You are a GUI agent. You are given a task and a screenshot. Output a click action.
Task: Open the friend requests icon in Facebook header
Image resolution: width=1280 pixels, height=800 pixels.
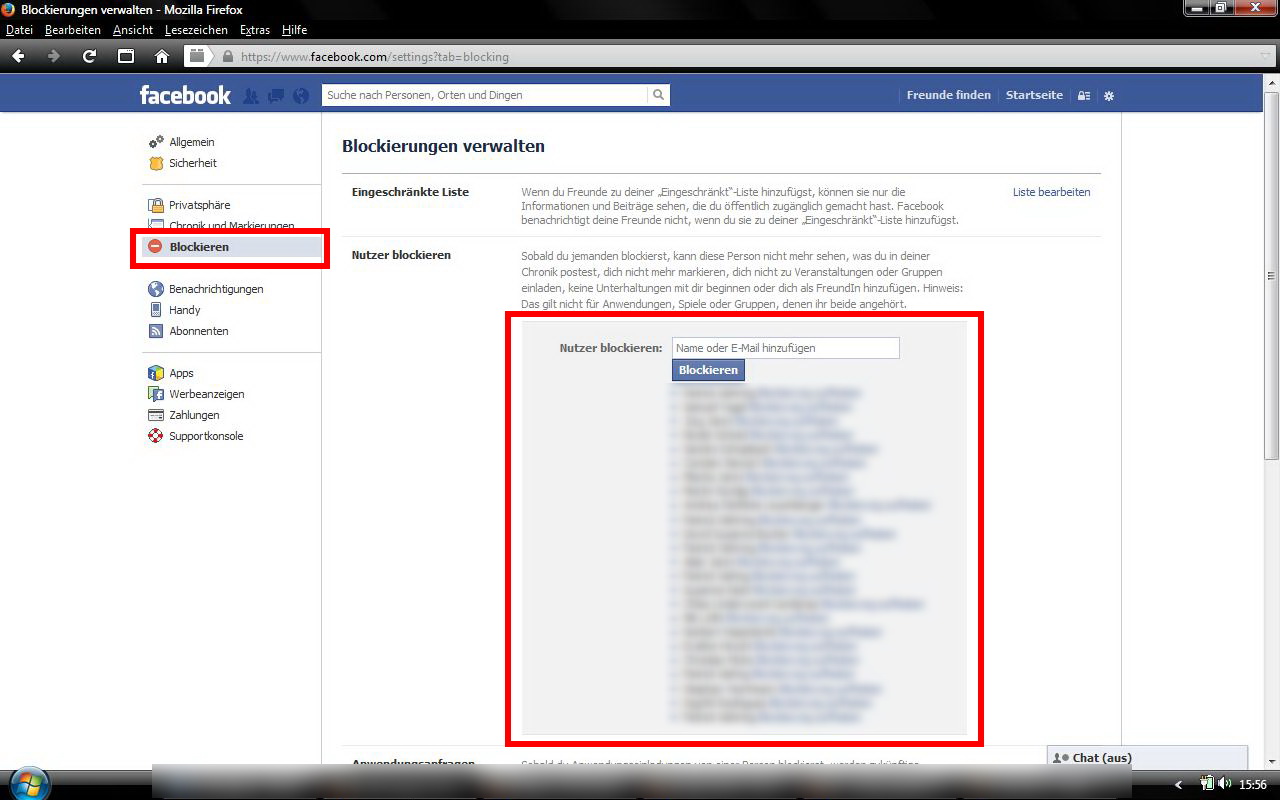click(x=251, y=96)
